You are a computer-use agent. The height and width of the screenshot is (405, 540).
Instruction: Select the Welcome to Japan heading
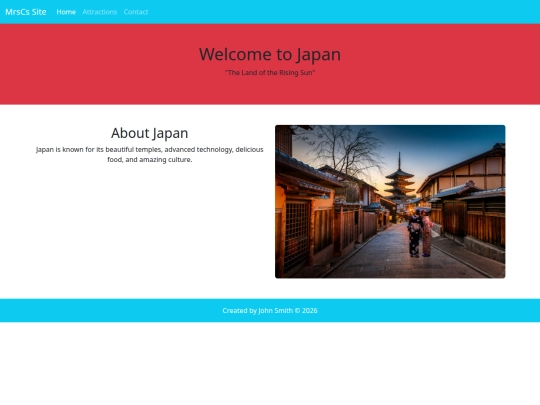click(x=270, y=54)
